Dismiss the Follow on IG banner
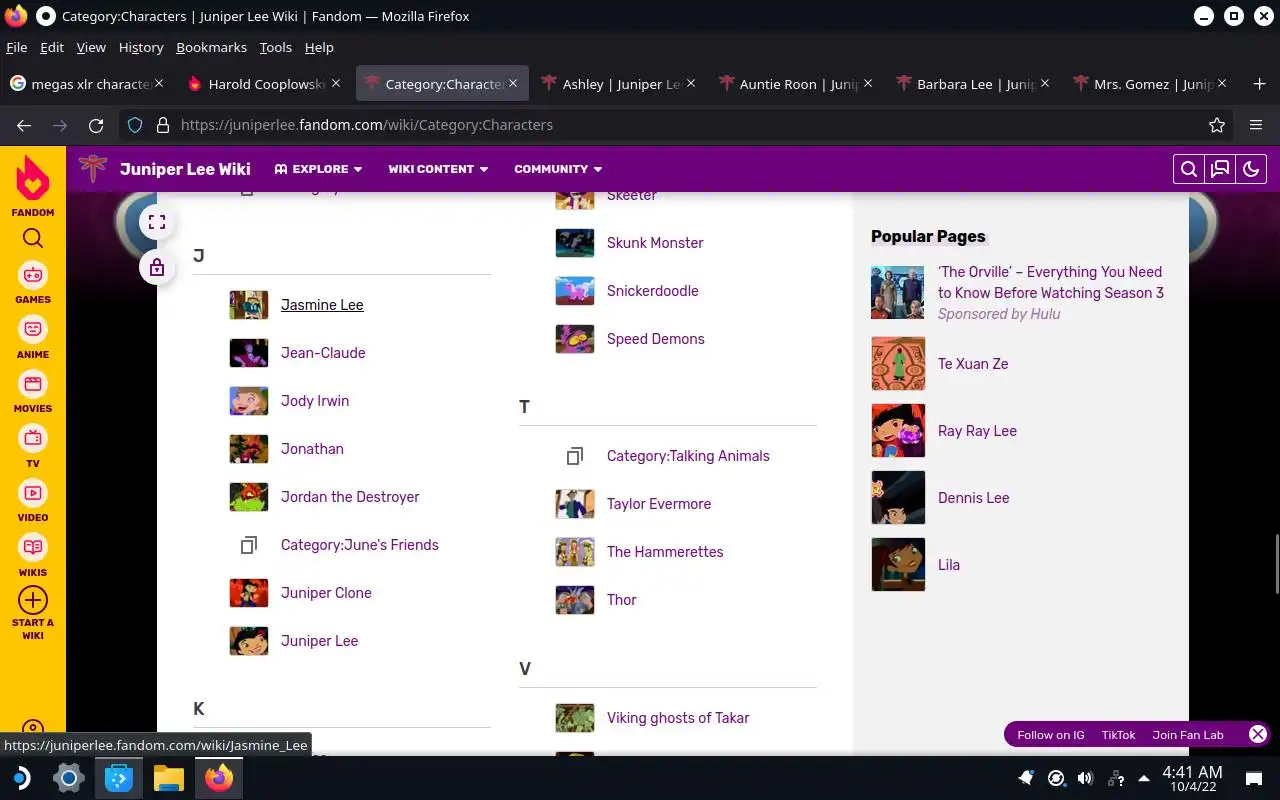The image size is (1280, 800). coord(1258,734)
